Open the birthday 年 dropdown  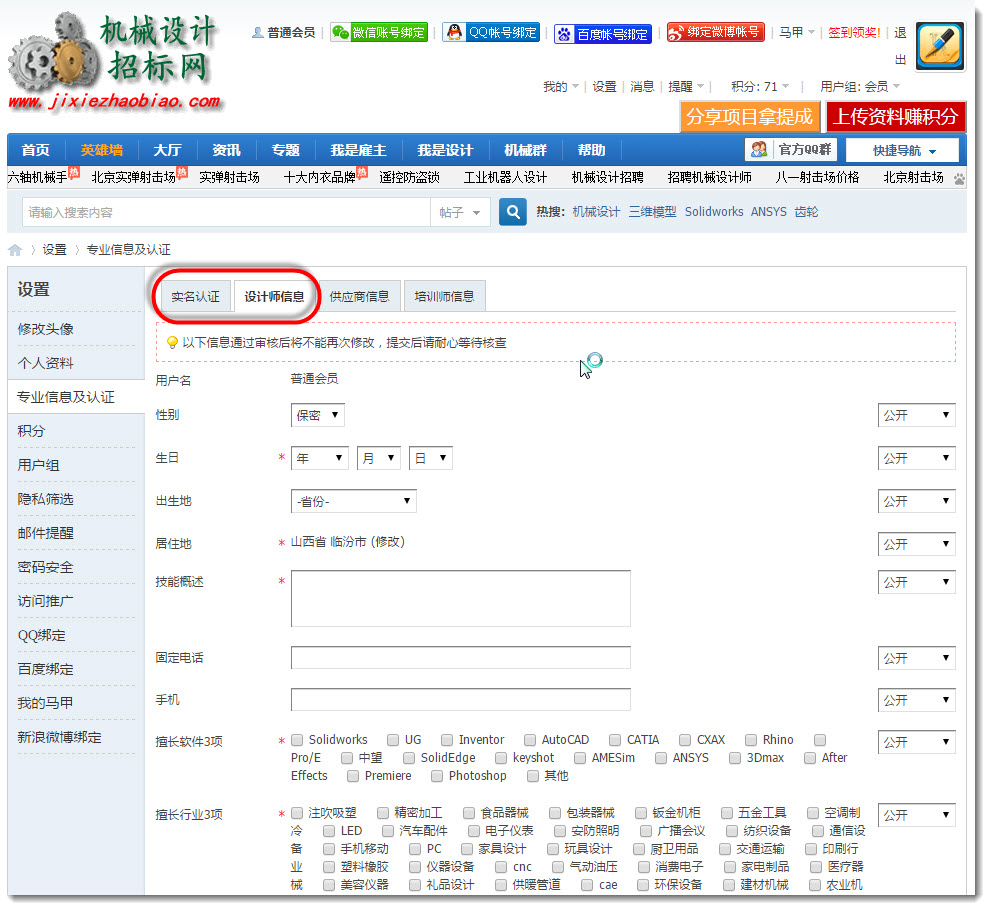(x=319, y=458)
